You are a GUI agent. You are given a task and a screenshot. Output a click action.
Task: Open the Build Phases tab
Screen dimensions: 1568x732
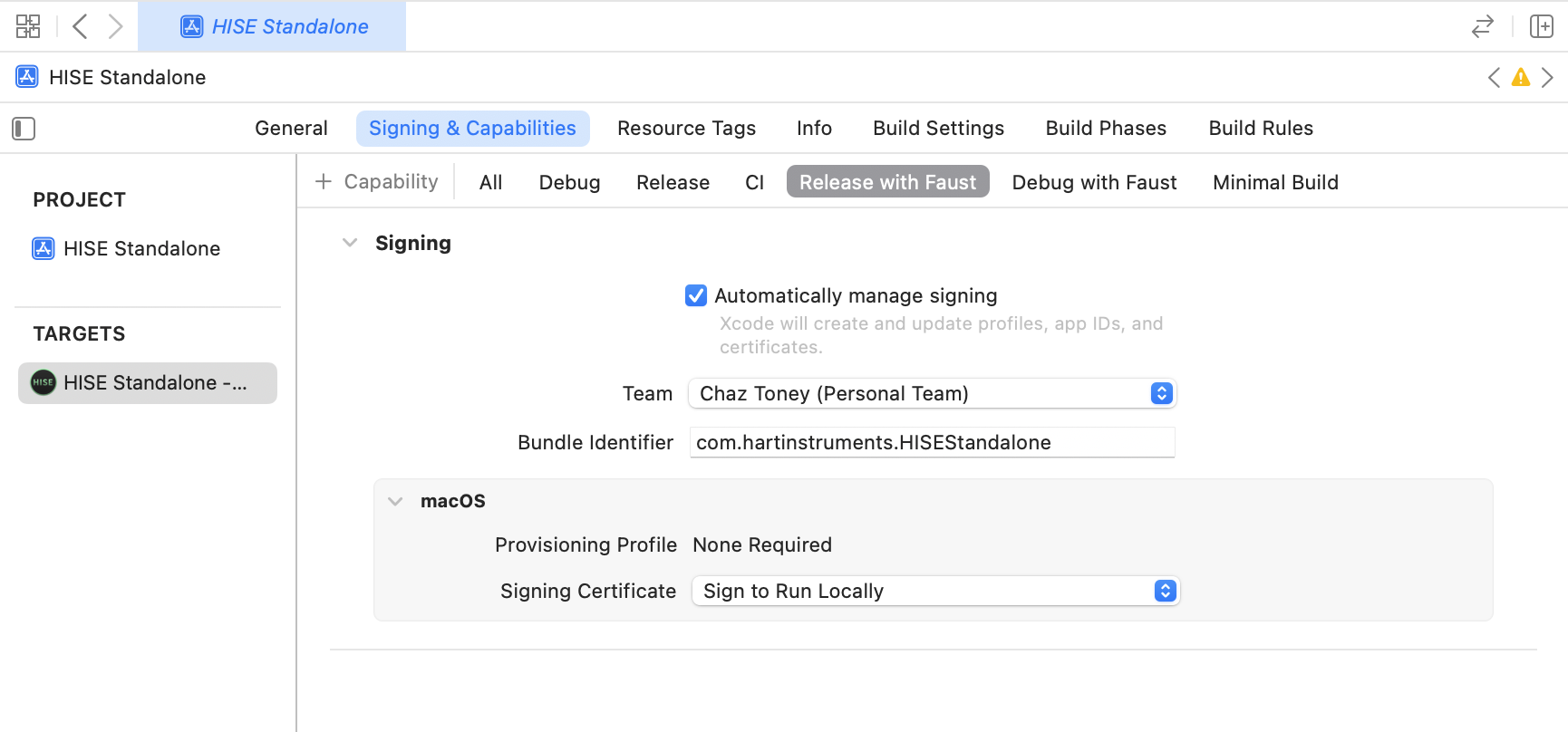point(1106,129)
